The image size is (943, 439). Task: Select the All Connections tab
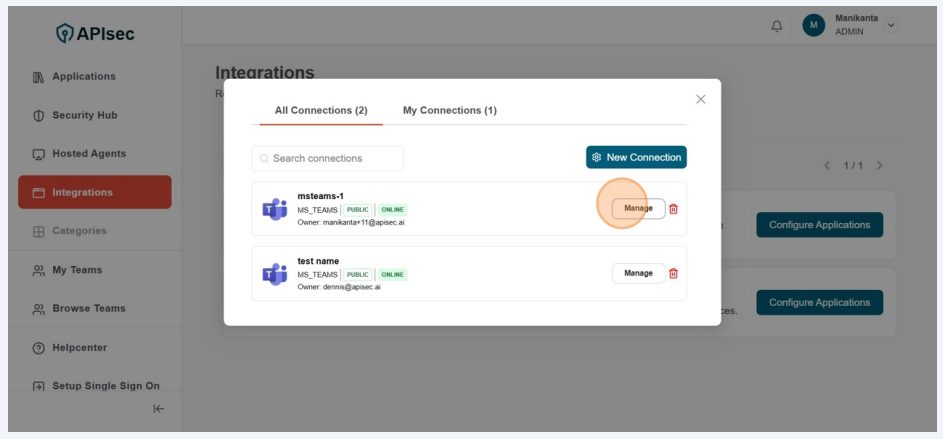coord(321,110)
